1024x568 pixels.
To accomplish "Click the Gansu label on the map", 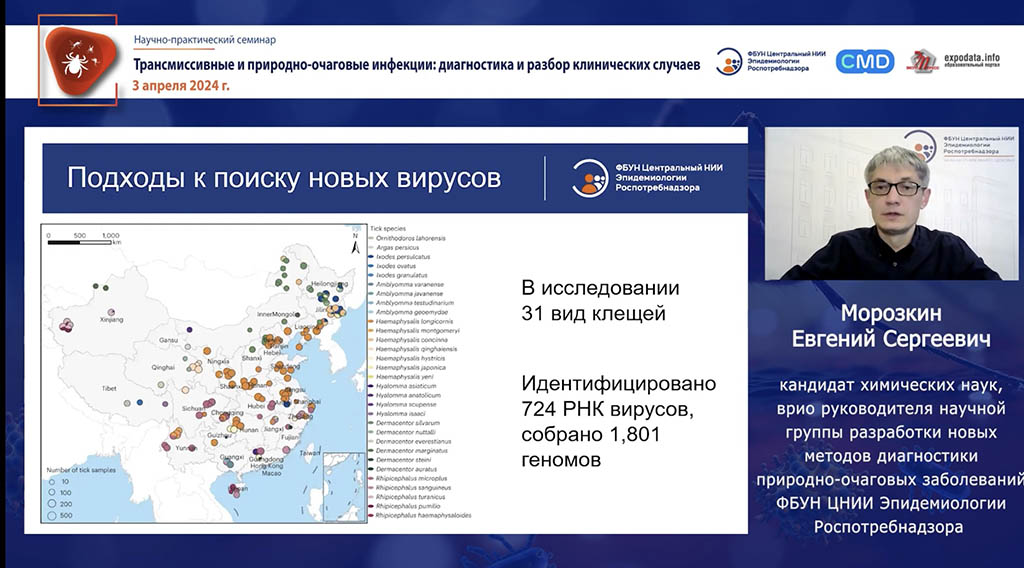I will 168,340.
